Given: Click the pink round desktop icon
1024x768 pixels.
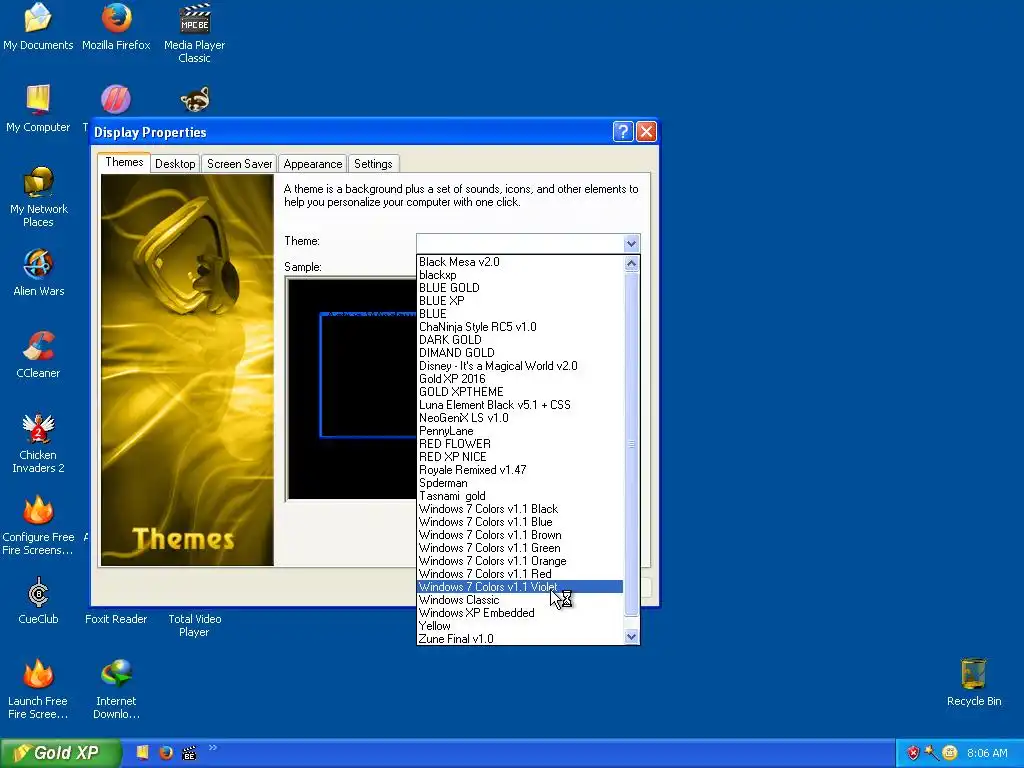Looking at the screenshot, I should click(x=116, y=99).
